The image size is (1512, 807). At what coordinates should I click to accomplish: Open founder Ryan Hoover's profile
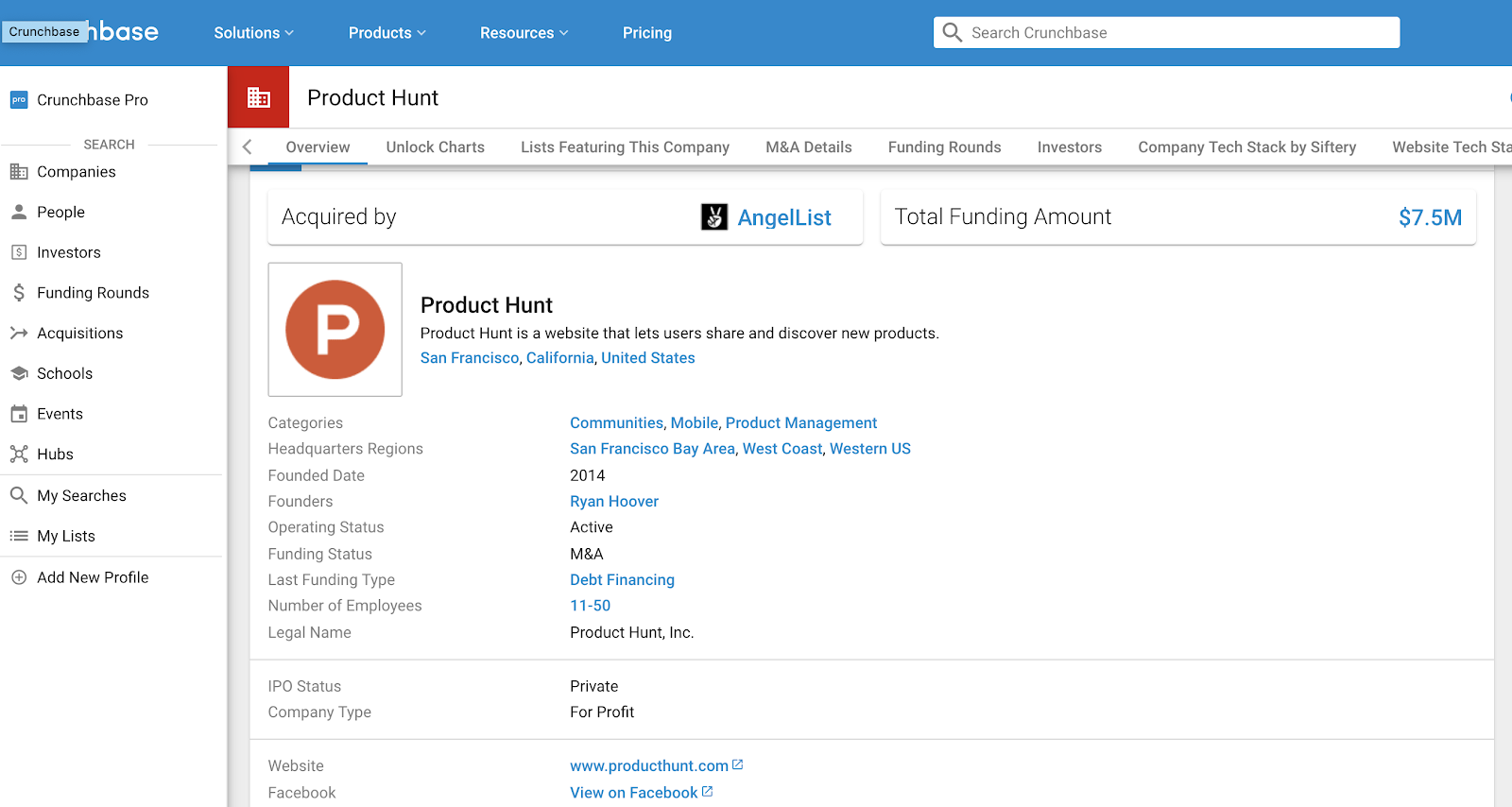click(x=614, y=502)
